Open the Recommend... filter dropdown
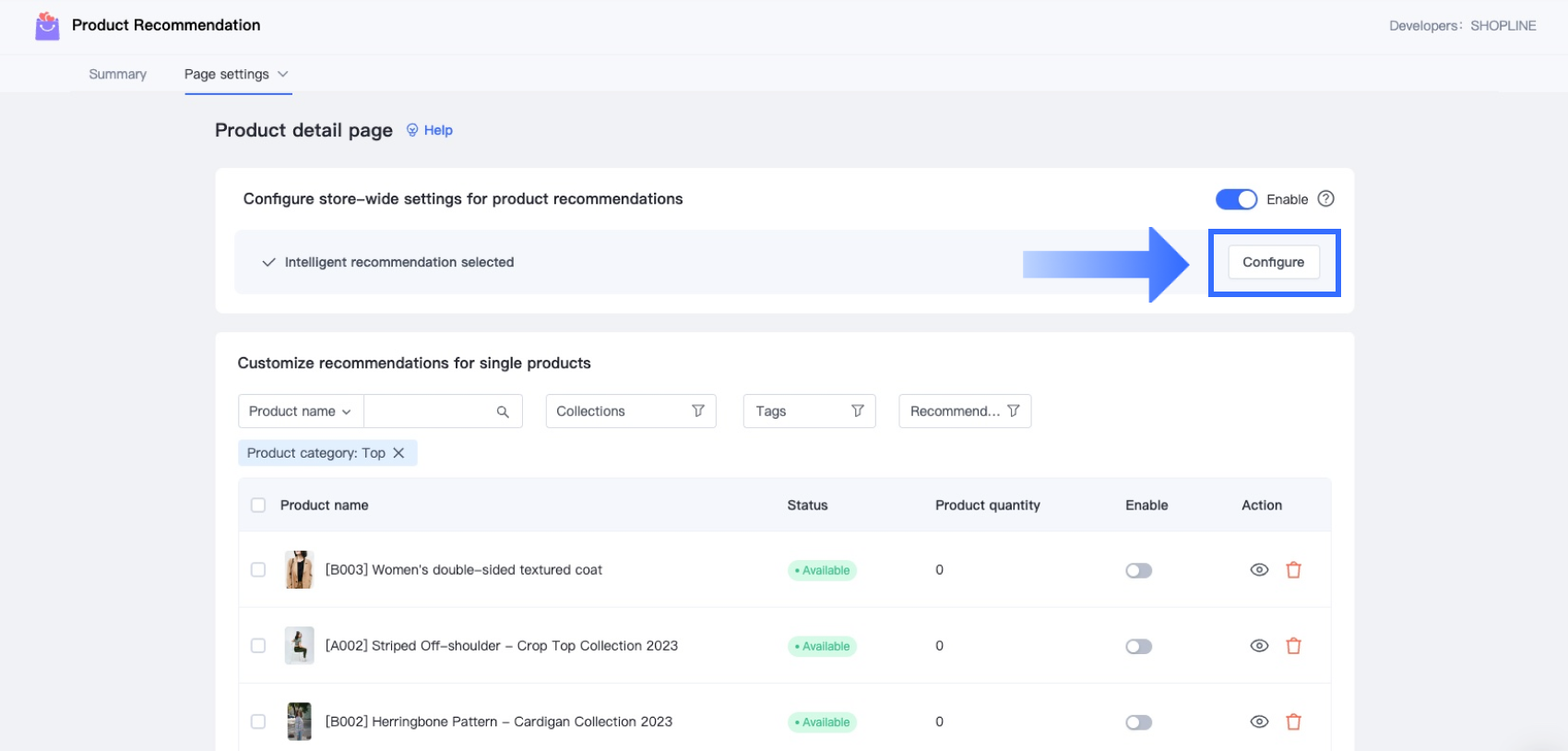Image resolution: width=1568 pixels, height=751 pixels. pyautogui.click(x=965, y=411)
